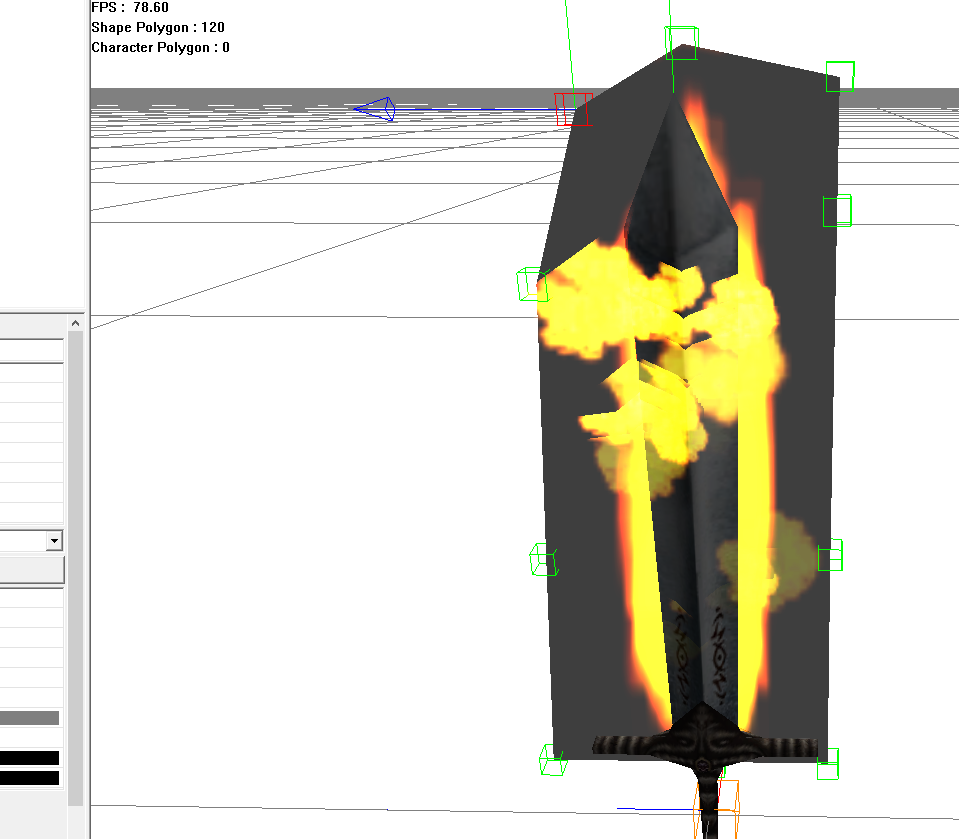Viewport: 959px width, 839px height.
Task: Select the green cube handle at the bottom-left panel corner
Action: click(x=553, y=760)
